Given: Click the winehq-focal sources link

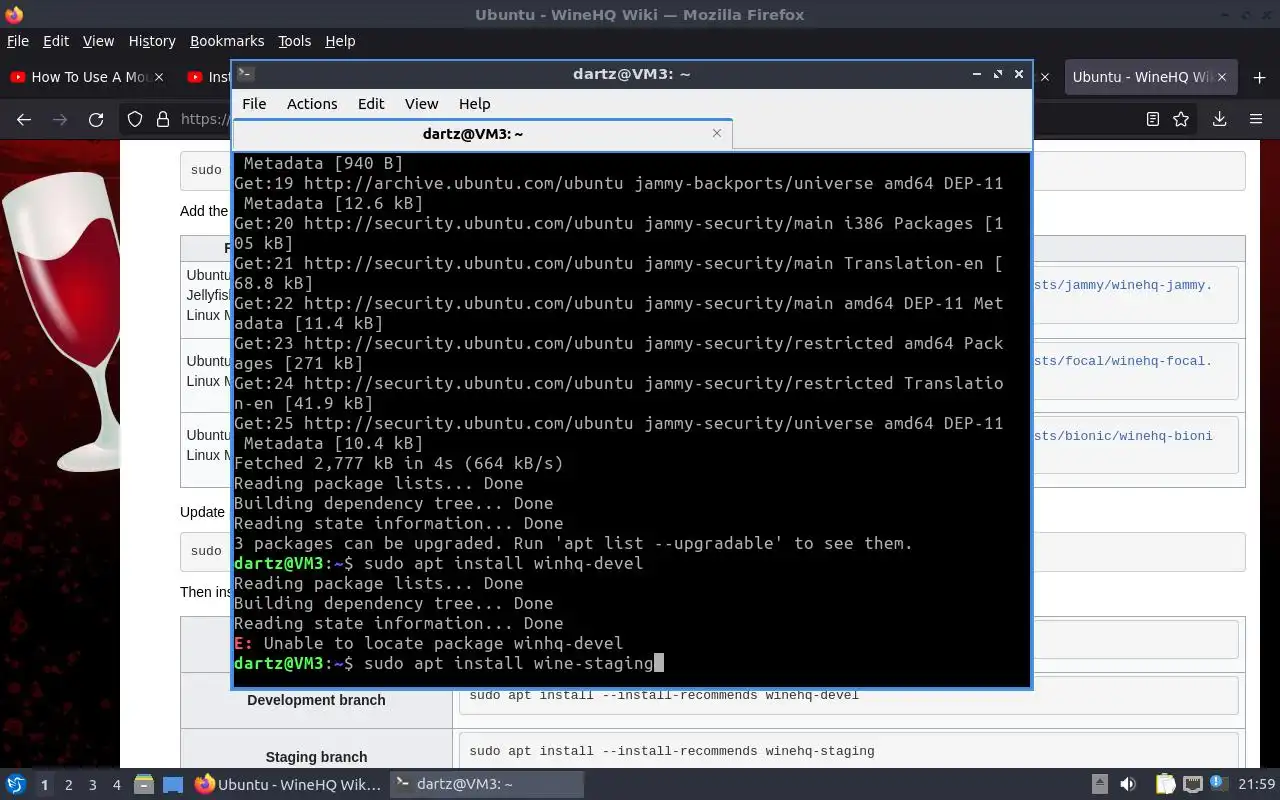Looking at the screenshot, I should pos(1122,361).
